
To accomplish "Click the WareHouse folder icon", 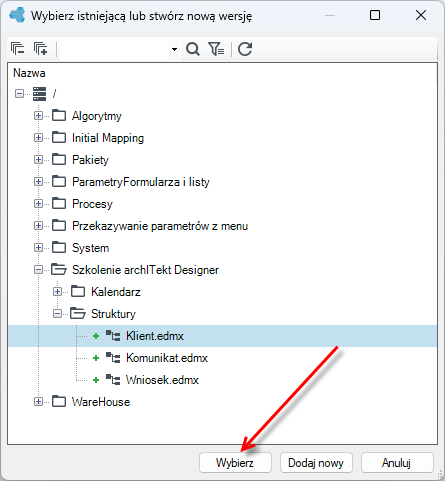I will (x=59, y=402).
